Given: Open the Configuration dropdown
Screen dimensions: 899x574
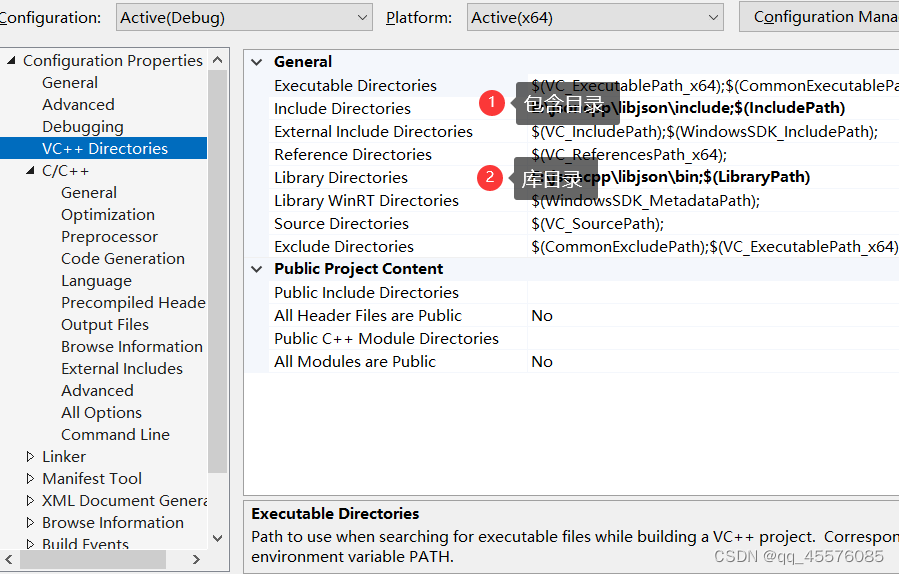Looking at the screenshot, I should (244, 17).
